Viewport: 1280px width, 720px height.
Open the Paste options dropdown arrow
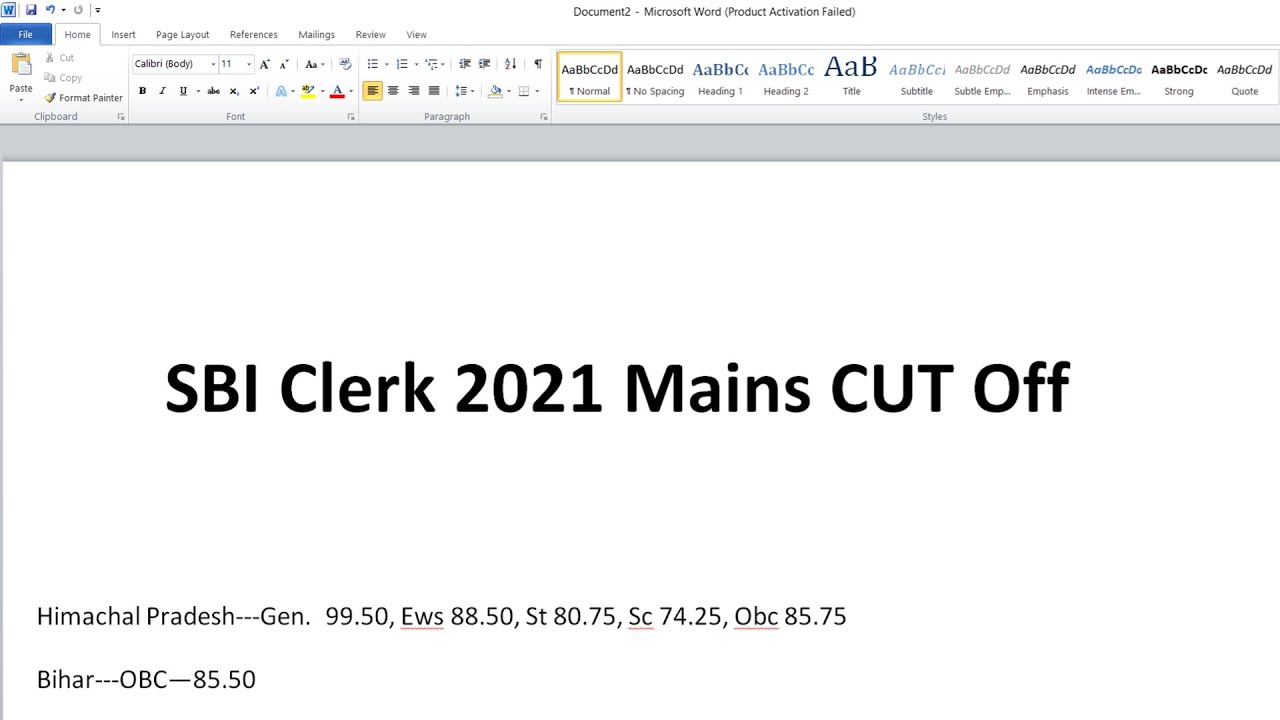click(x=21, y=99)
